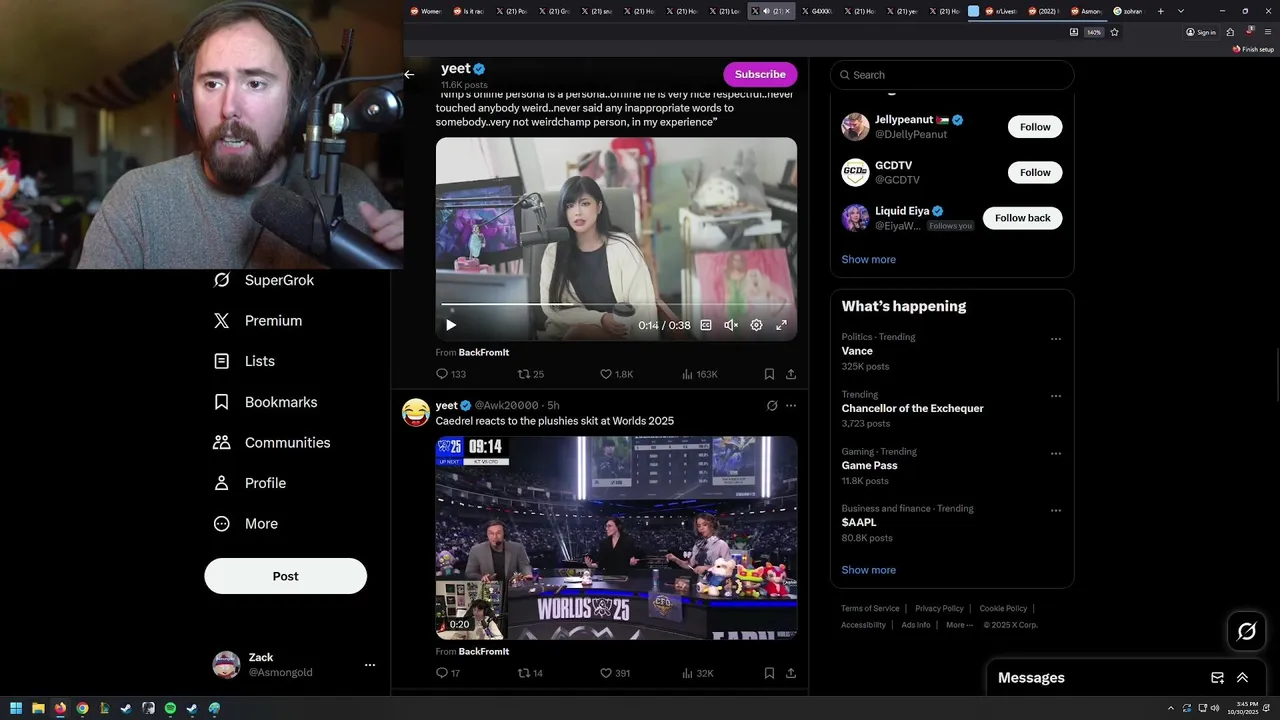The image size is (1280, 720).
Task: Toggle captions on the first video
Action: (x=706, y=325)
